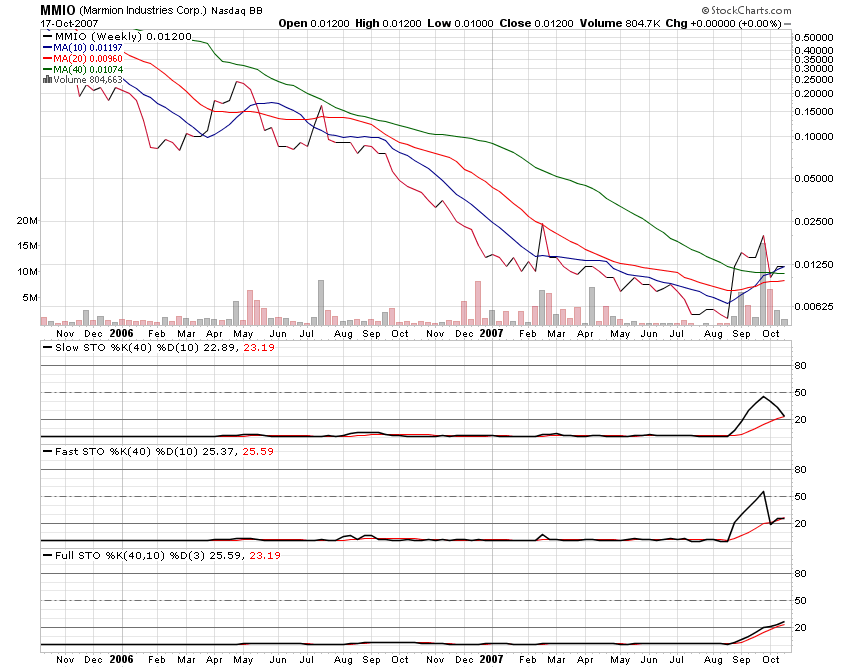Click the Chg +0.00000 (+0.00%) value
This screenshot has width=850, height=668.
tap(724, 23)
